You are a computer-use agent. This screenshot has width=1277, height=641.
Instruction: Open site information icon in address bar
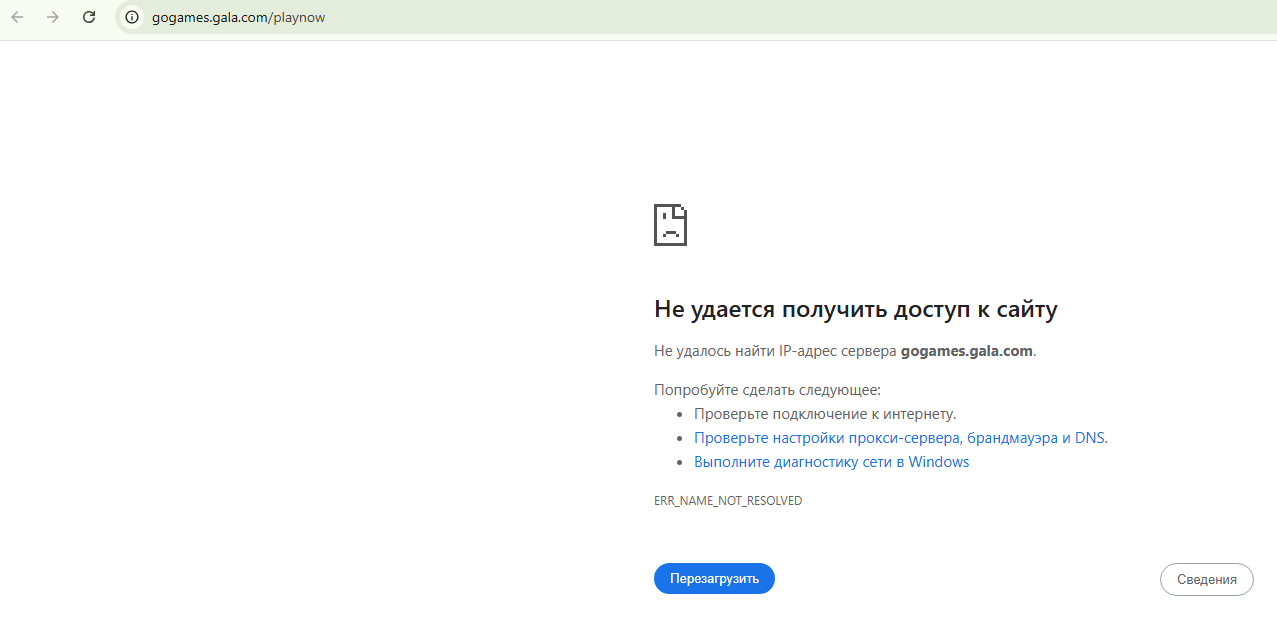[132, 17]
